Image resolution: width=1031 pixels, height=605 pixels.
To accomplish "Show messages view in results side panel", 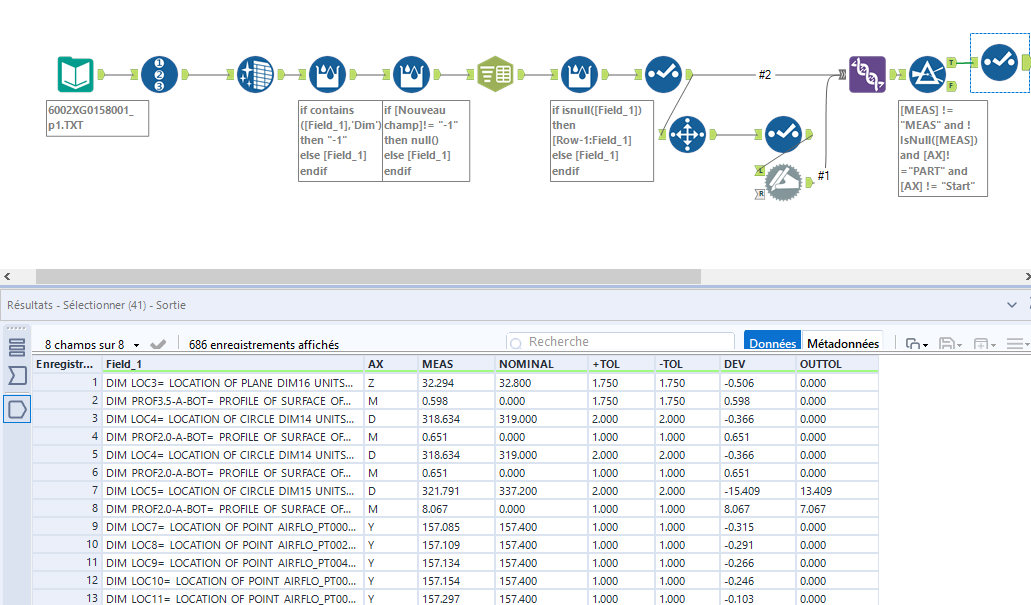I will pyautogui.click(x=17, y=347).
